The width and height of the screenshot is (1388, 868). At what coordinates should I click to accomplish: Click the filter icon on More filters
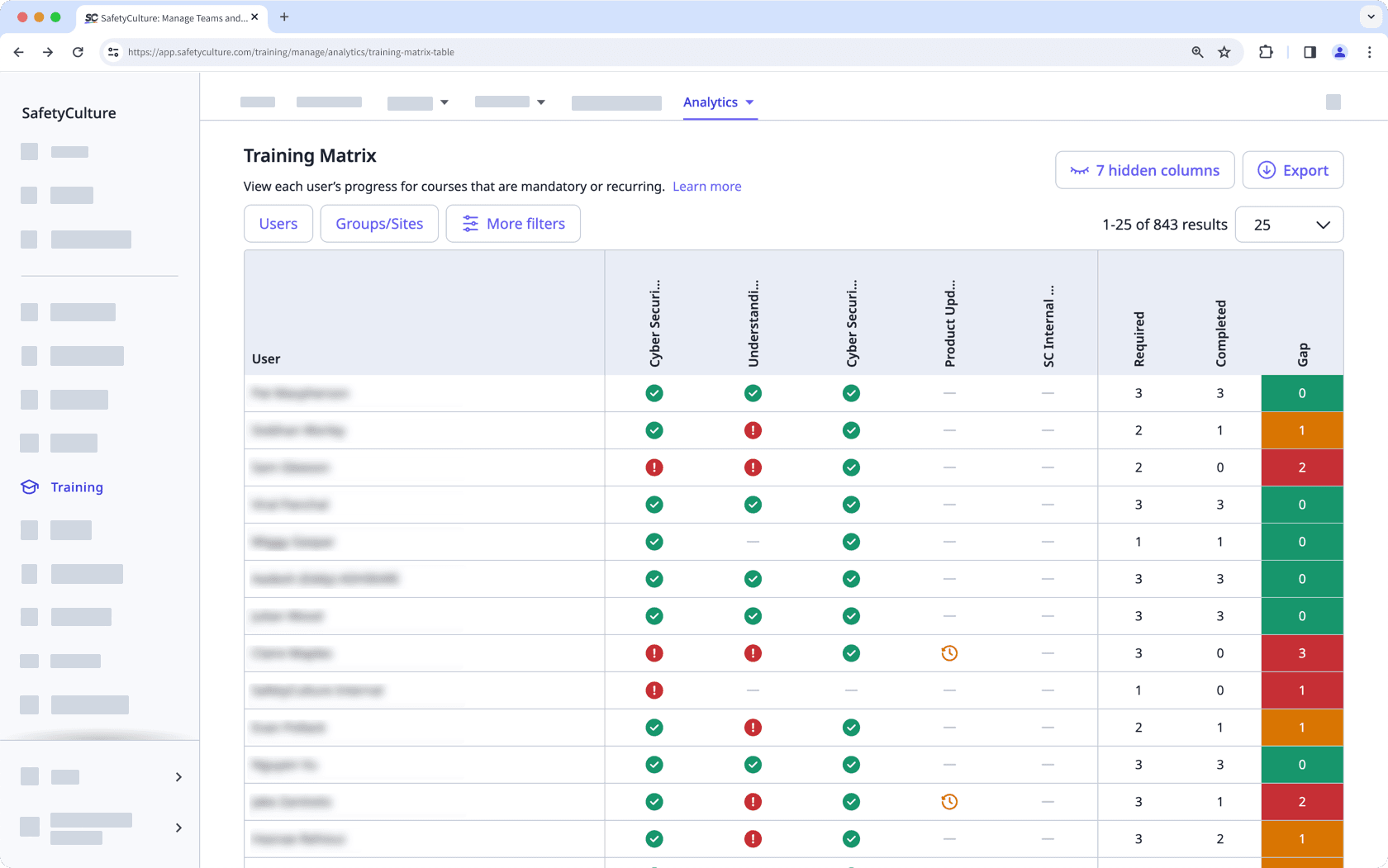click(470, 223)
